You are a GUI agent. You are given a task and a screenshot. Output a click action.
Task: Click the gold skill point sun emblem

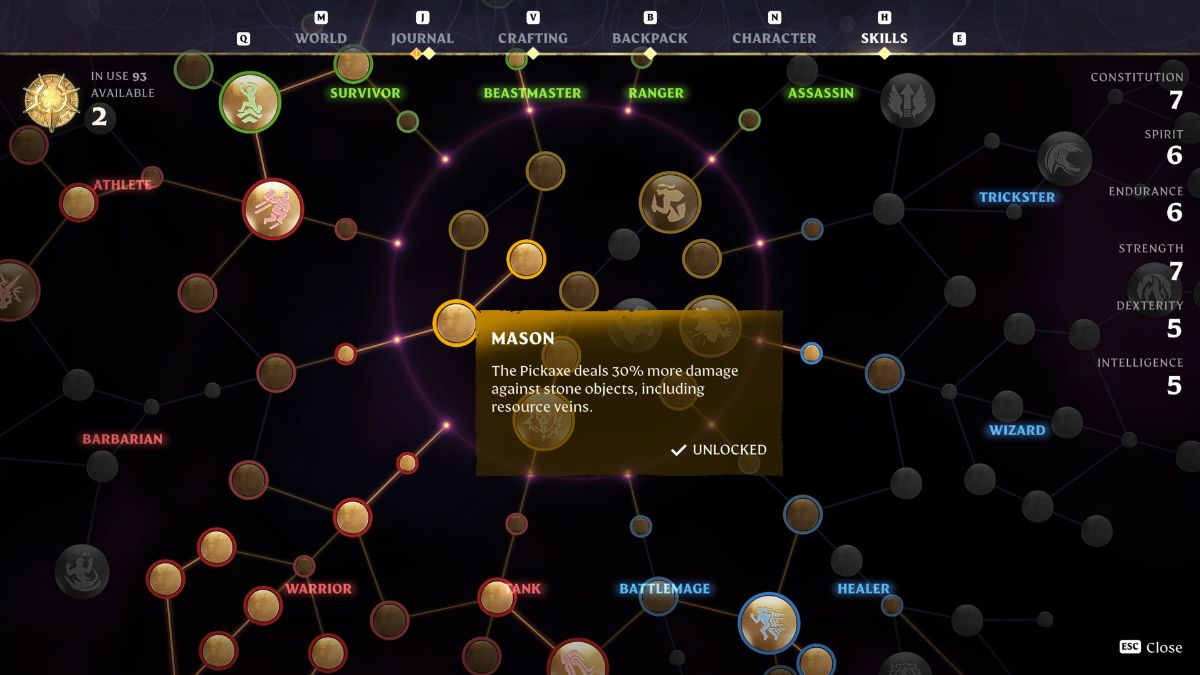(52, 103)
